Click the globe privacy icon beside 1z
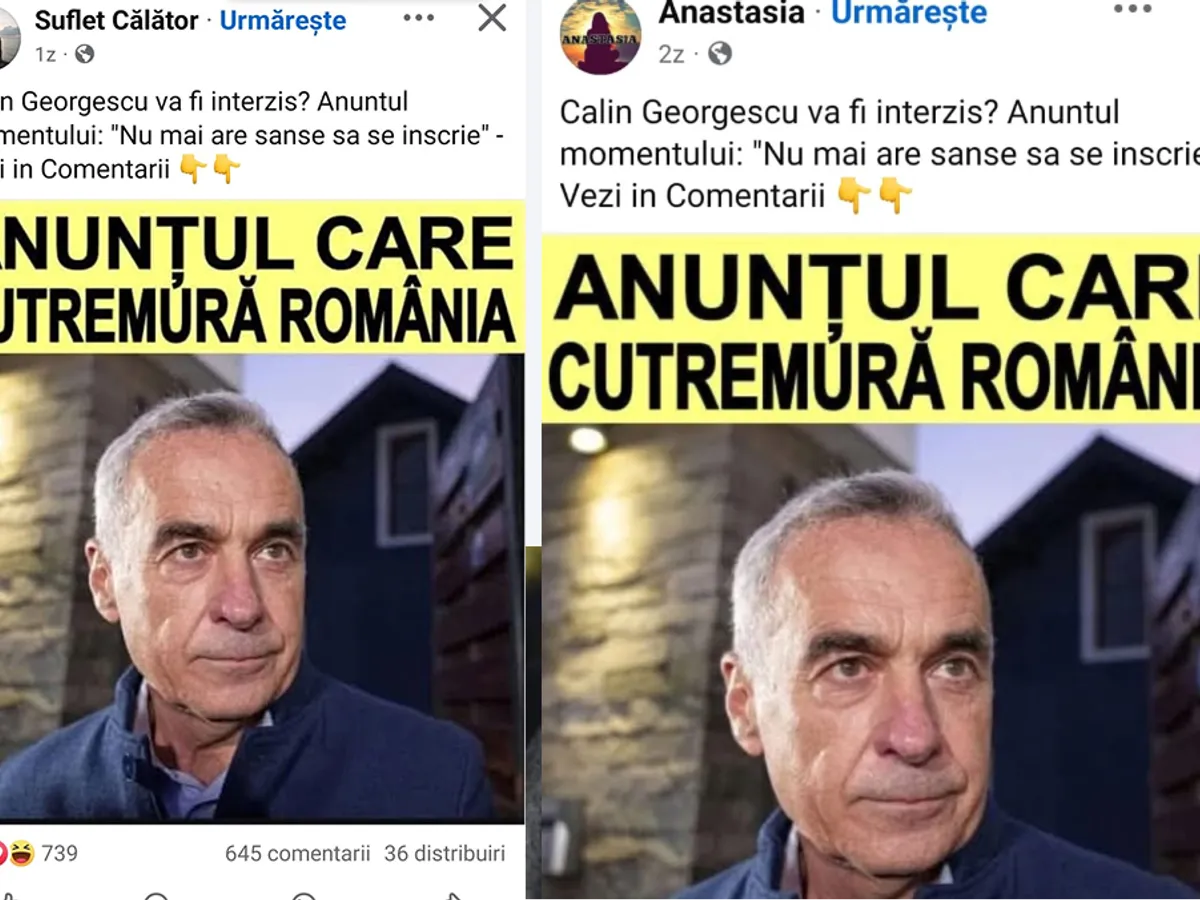 [85, 54]
